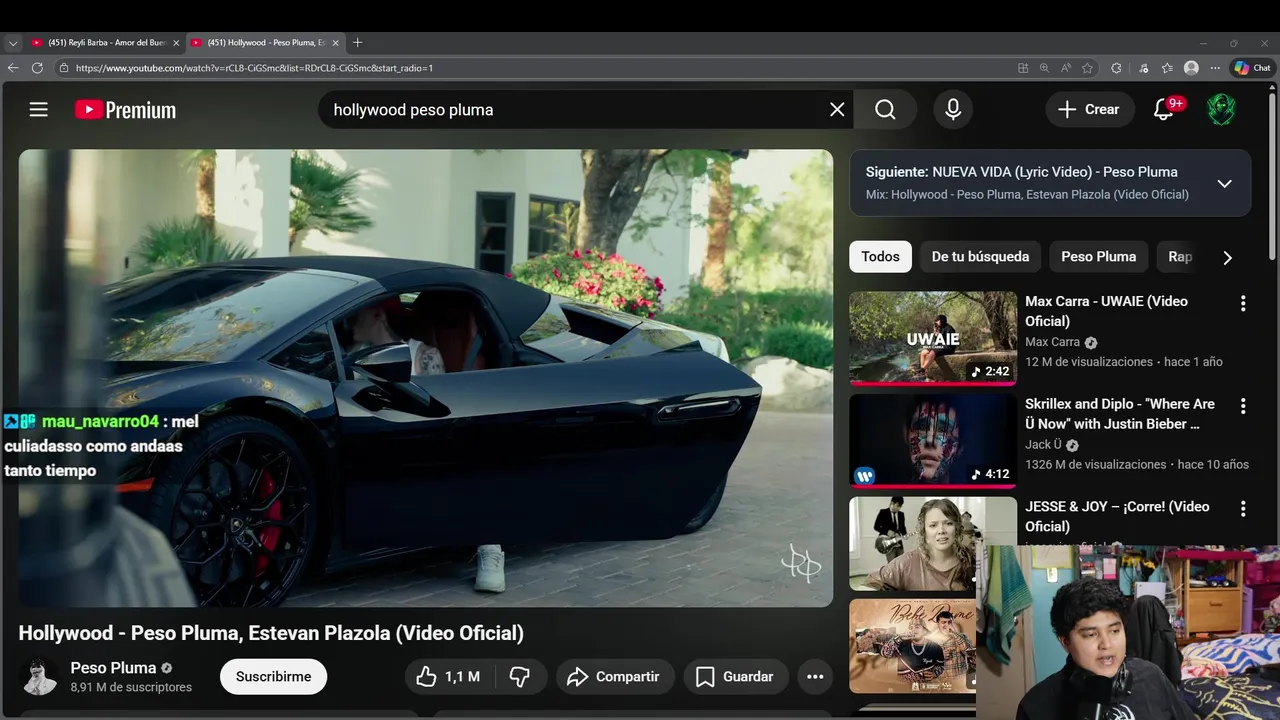Viewport: 1280px width, 720px height.
Task: Open the account avatar menu
Action: 1221,110
